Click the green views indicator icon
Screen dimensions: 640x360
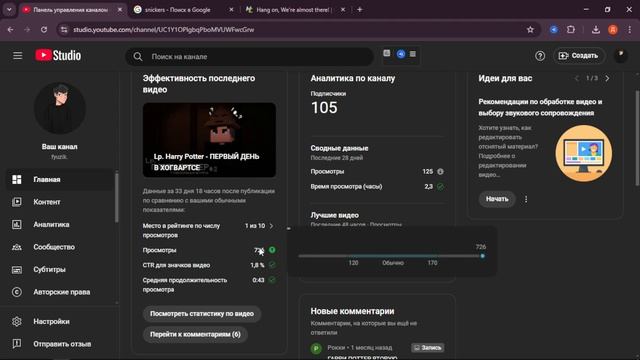click(272, 250)
